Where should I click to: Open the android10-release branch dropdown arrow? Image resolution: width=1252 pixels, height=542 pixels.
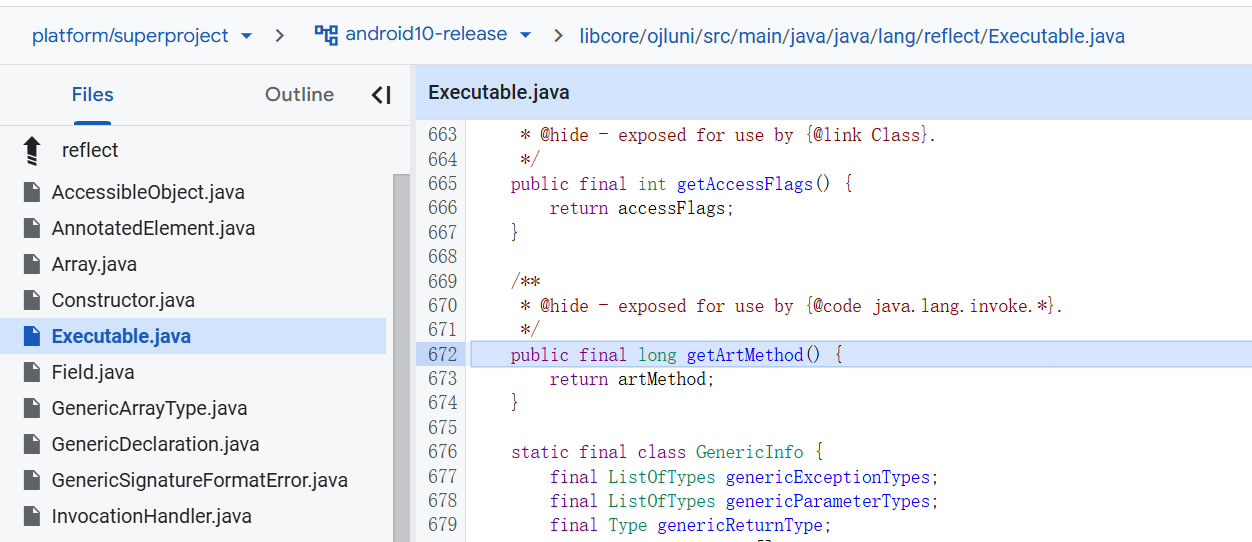pyautogui.click(x=525, y=36)
